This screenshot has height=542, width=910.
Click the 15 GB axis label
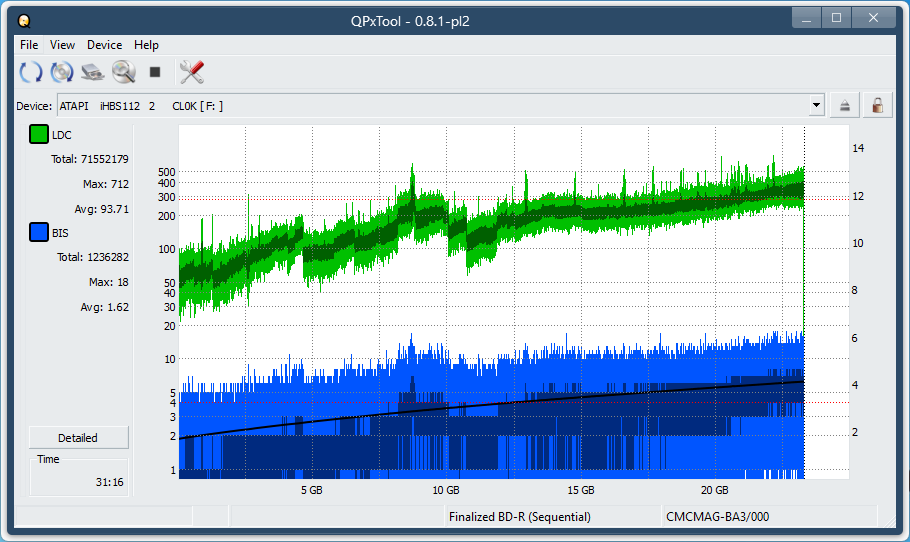[580, 490]
